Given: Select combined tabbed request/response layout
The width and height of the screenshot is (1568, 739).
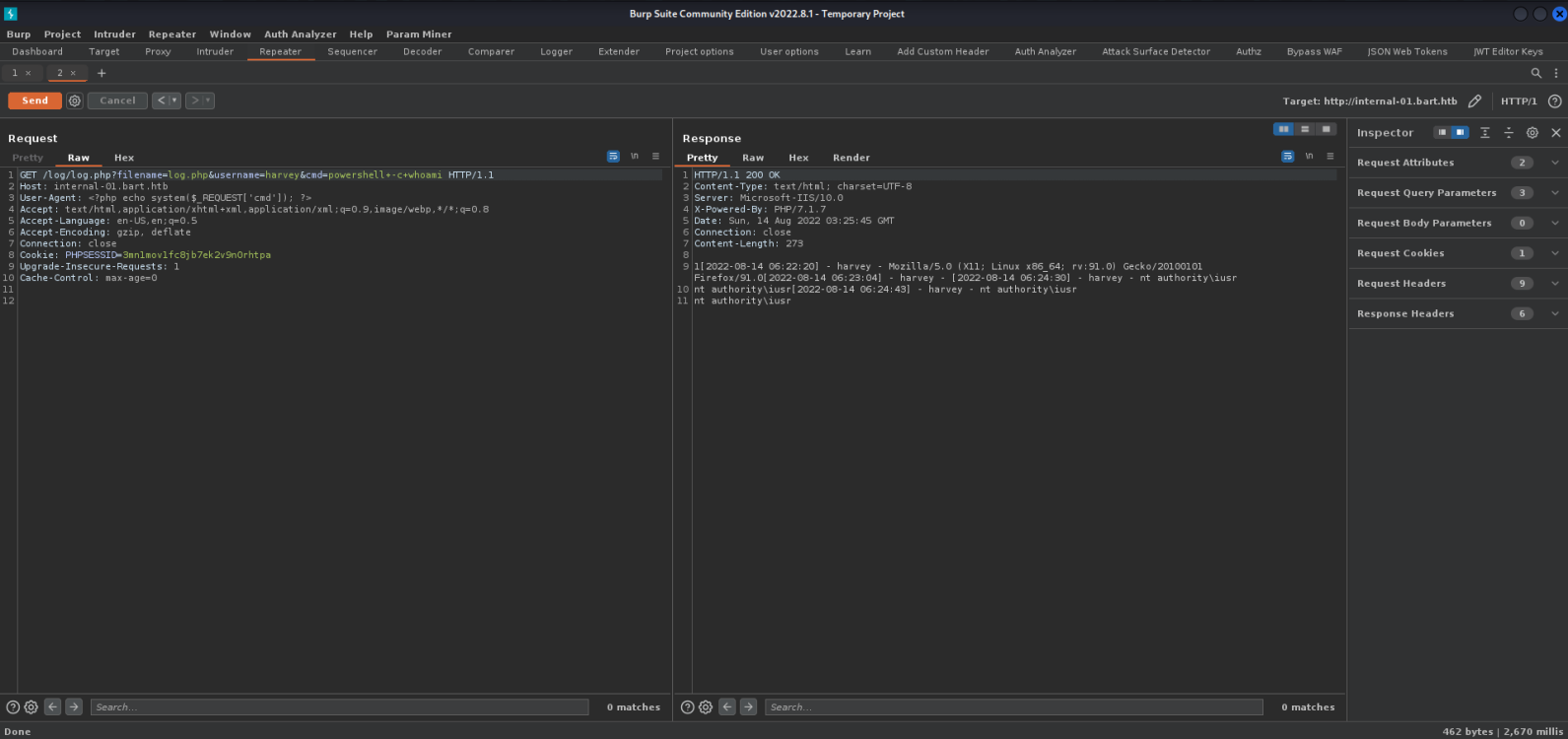Looking at the screenshot, I should click(x=1327, y=129).
